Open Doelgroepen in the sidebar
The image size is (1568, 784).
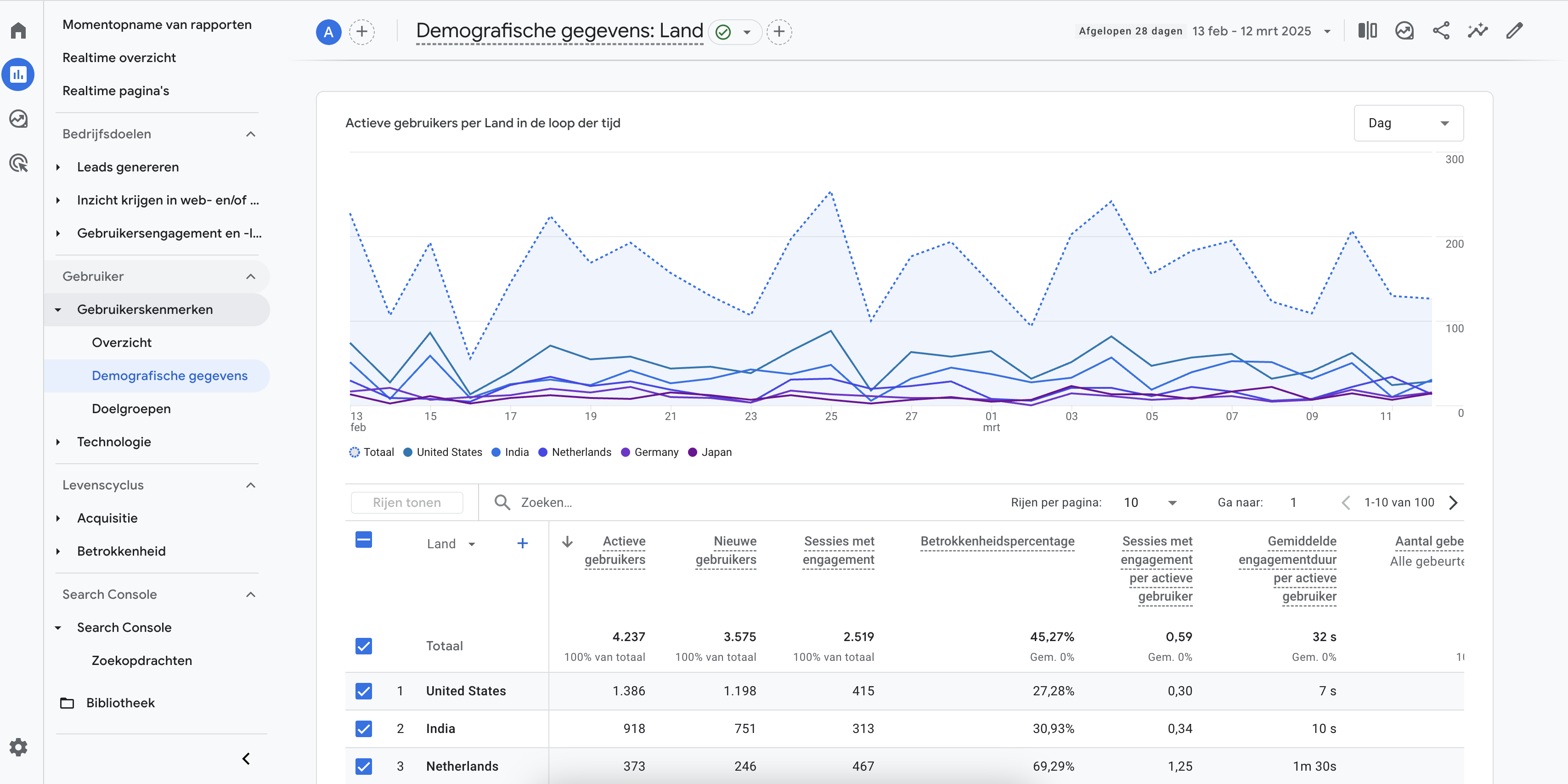131,408
